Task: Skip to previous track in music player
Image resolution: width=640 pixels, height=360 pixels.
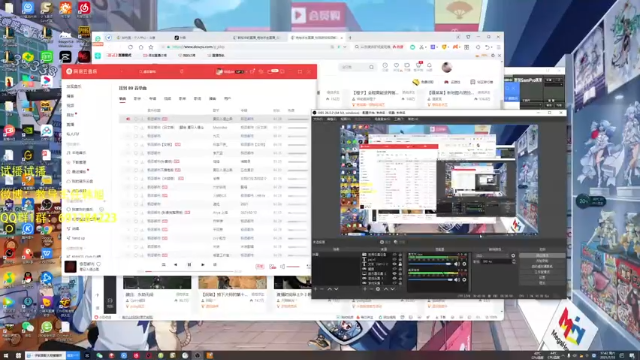Action: [x=176, y=264]
